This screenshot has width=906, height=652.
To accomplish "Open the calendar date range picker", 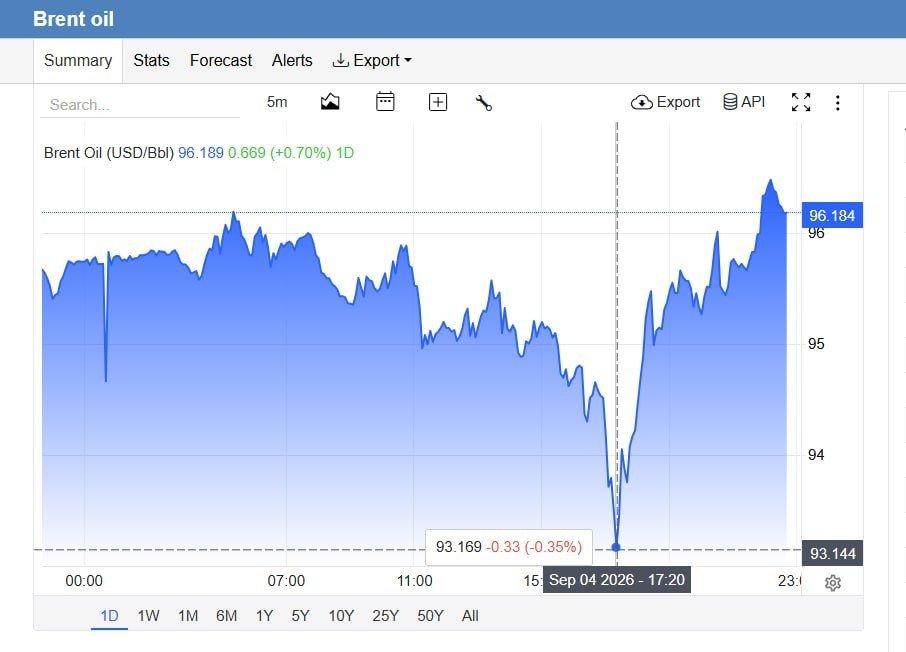I will pos(385,102).
